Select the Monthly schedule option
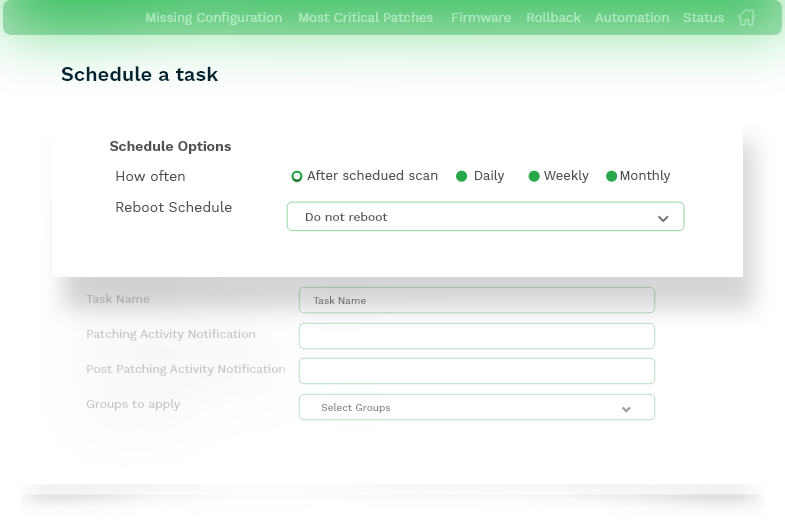Screen dimensions: 785x525 click(x=612, y=176)
